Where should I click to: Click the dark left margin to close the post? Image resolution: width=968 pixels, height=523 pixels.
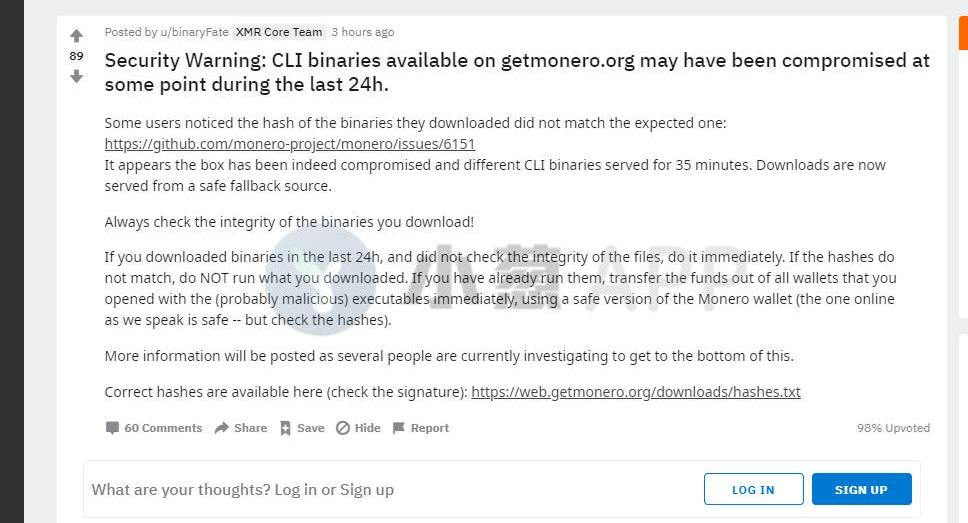point(12,261)
